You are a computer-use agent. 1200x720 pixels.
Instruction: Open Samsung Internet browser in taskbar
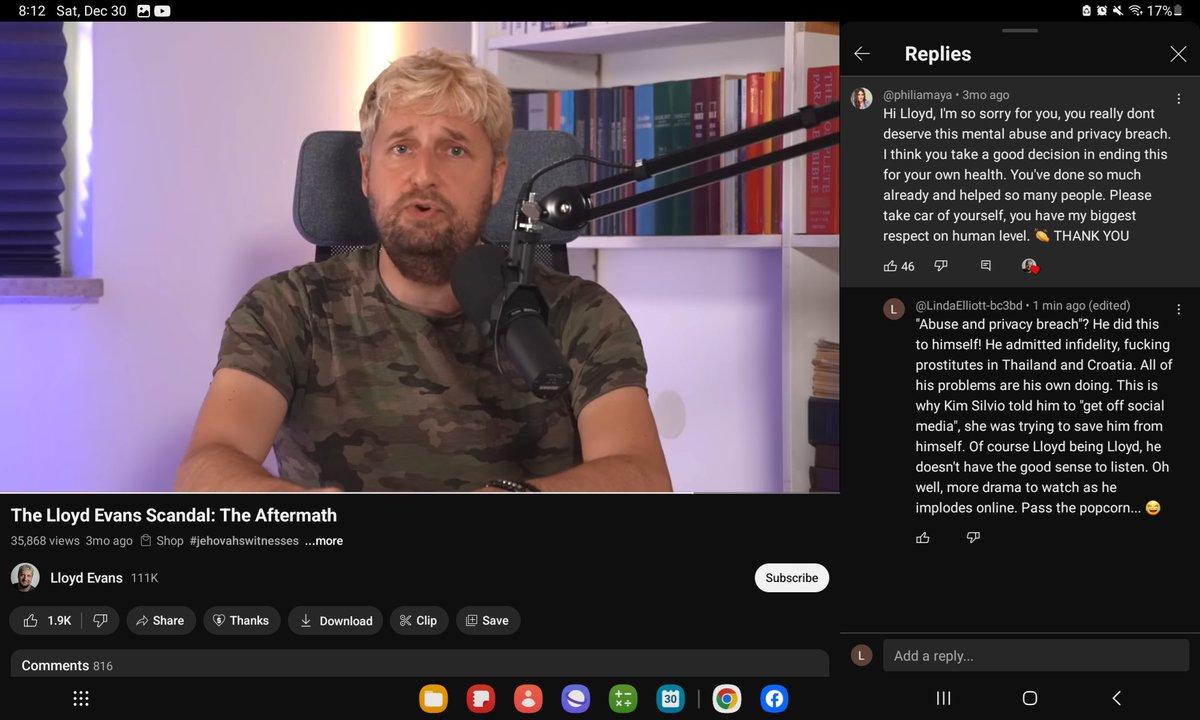(575, 699)
